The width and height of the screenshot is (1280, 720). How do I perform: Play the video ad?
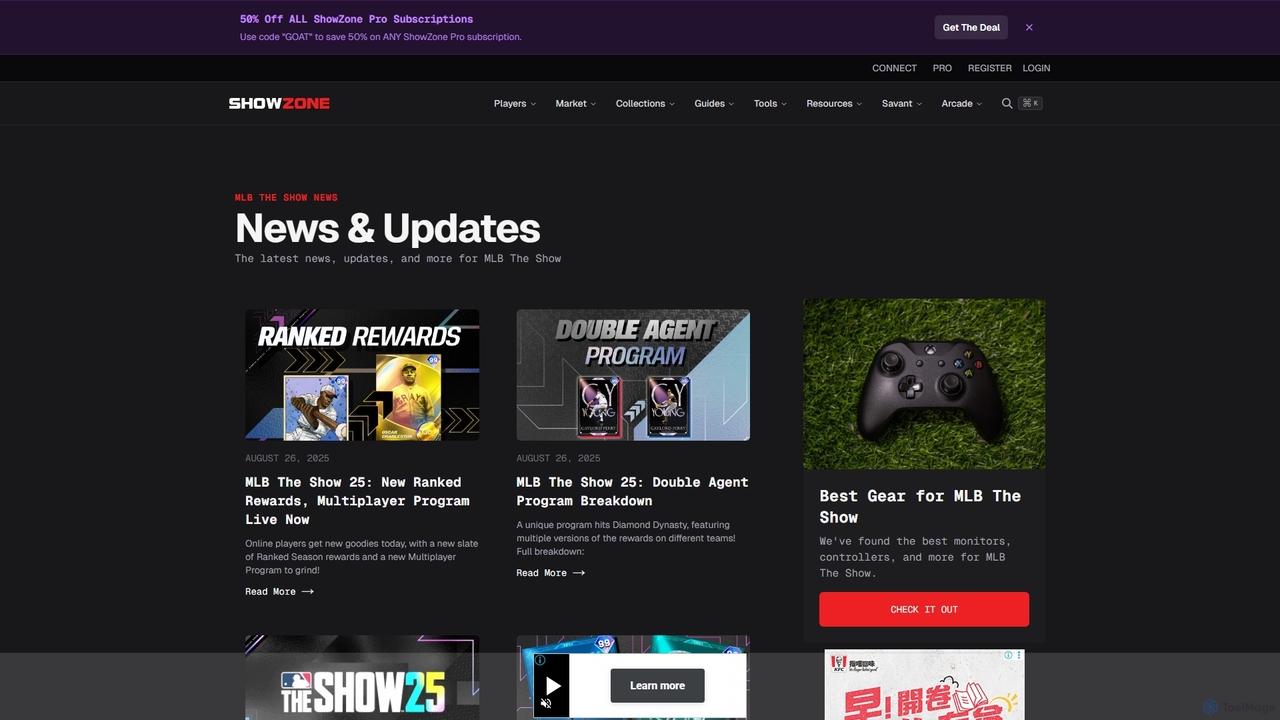coord(553,686)
